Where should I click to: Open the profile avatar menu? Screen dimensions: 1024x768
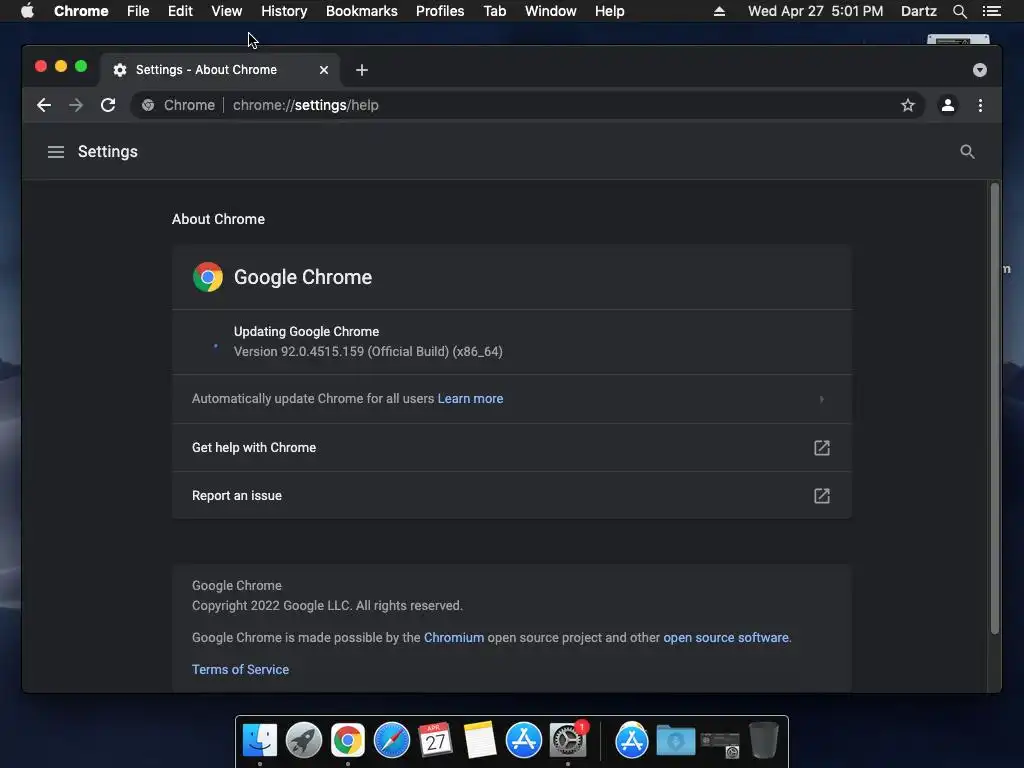tap(948, 105)
